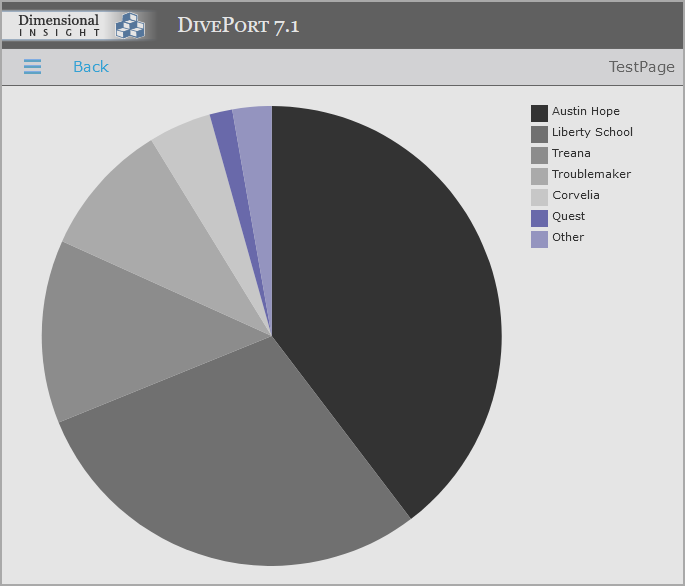Select the Austin Hope pie slice
This screenshot has width=685, height=586.
click(x=390, y=300)
